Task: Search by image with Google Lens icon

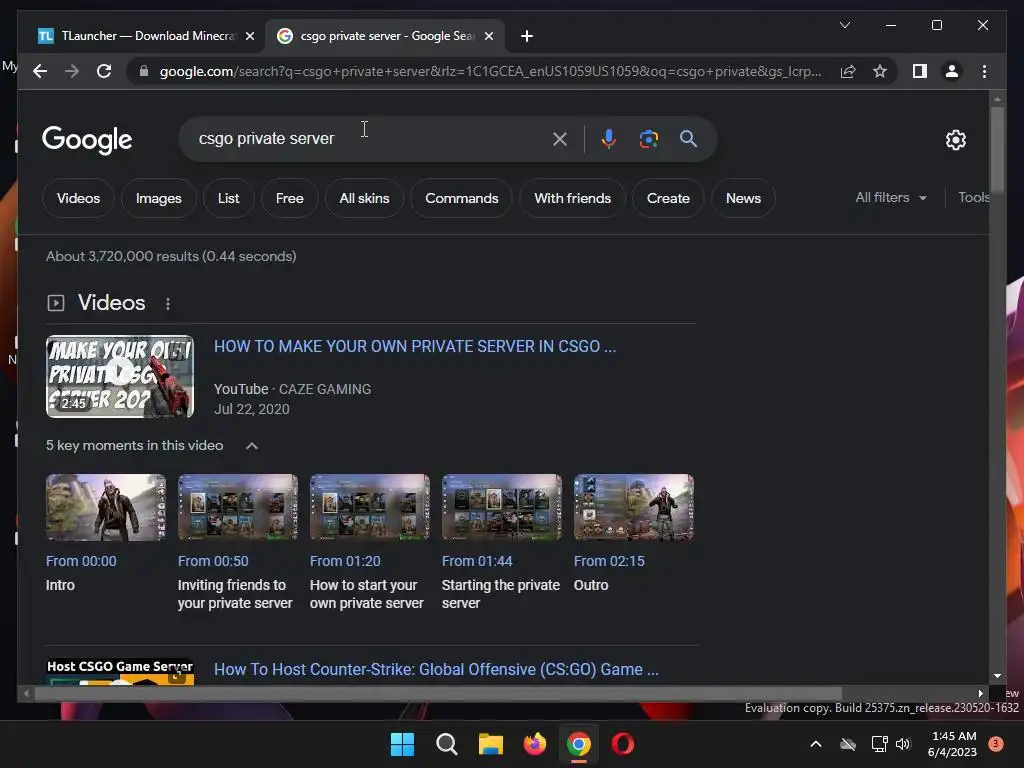Action: point(648,138)
